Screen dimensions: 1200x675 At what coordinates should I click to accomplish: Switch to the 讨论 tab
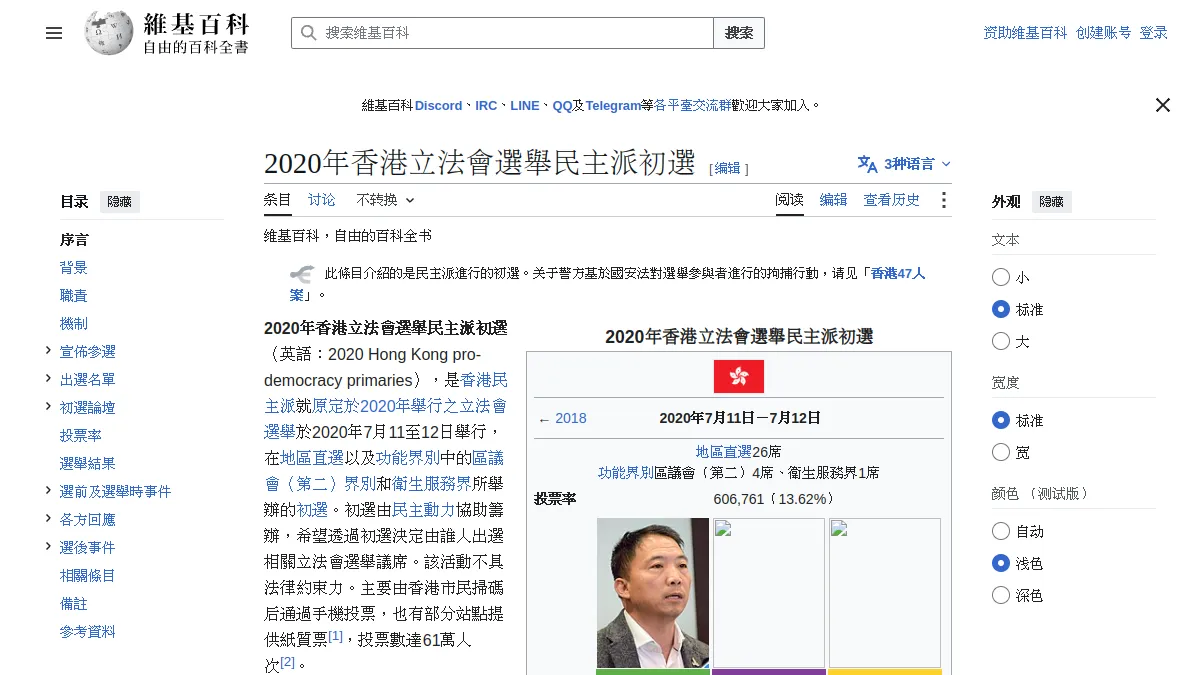[x=322, y=200]
